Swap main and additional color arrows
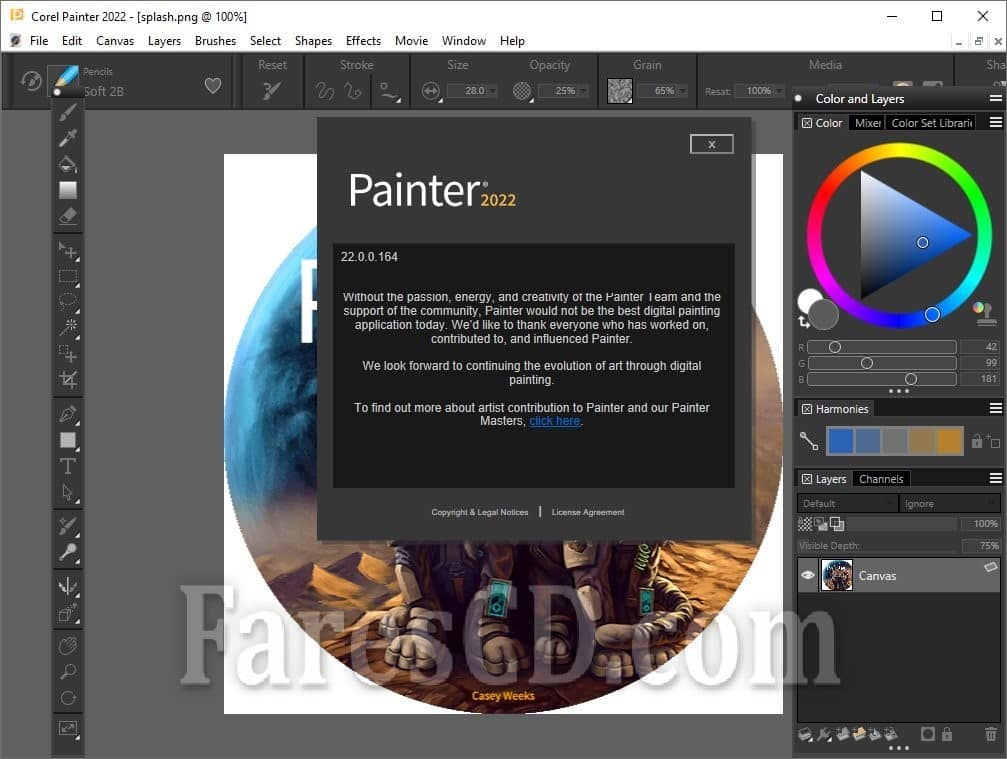Viewport: 1007px width, 759px height. [x=803, y=322]
